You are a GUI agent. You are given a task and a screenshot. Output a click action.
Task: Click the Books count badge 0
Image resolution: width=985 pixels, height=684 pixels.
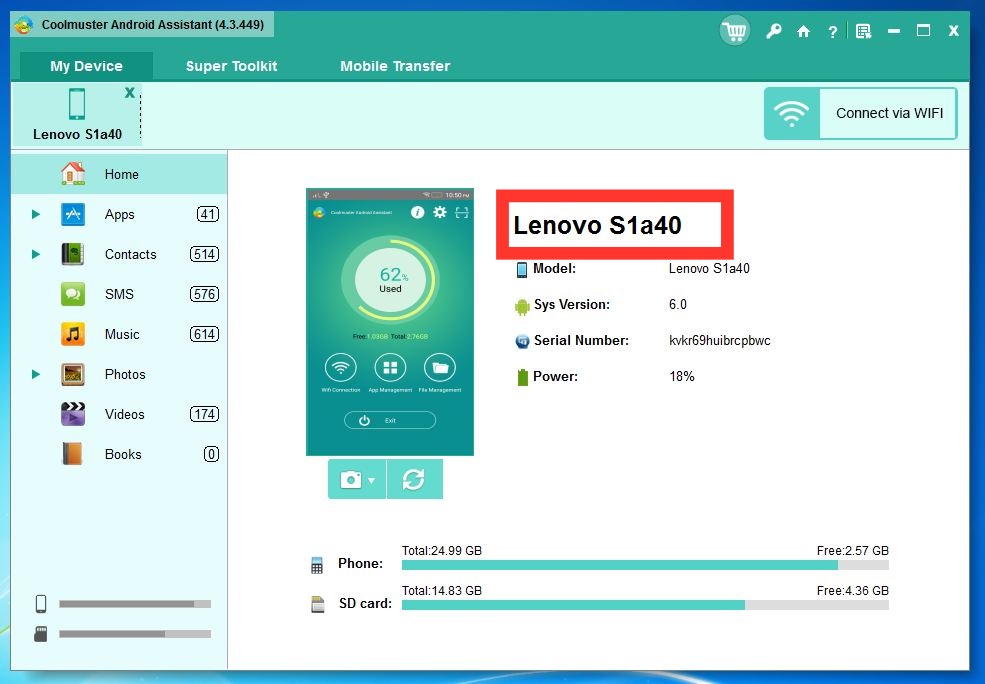[x=212, y=454]
